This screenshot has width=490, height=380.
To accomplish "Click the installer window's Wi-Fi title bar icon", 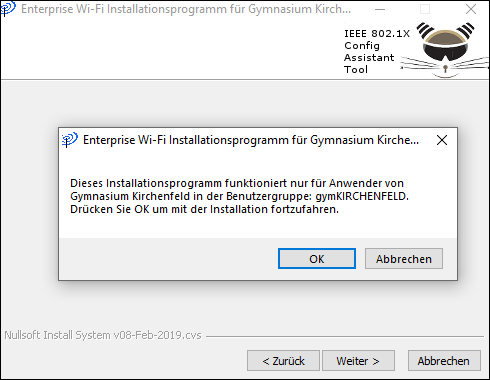I will pyautogui.click(x=7, y=9).
